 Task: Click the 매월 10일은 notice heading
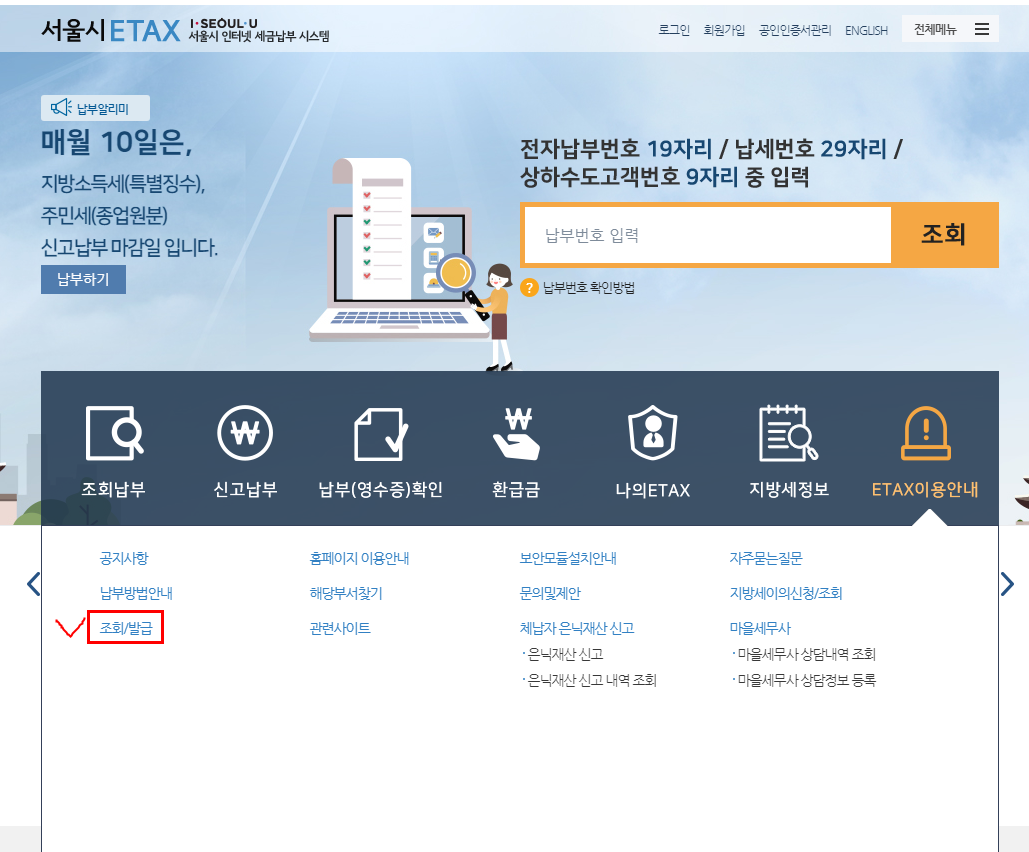117,142
